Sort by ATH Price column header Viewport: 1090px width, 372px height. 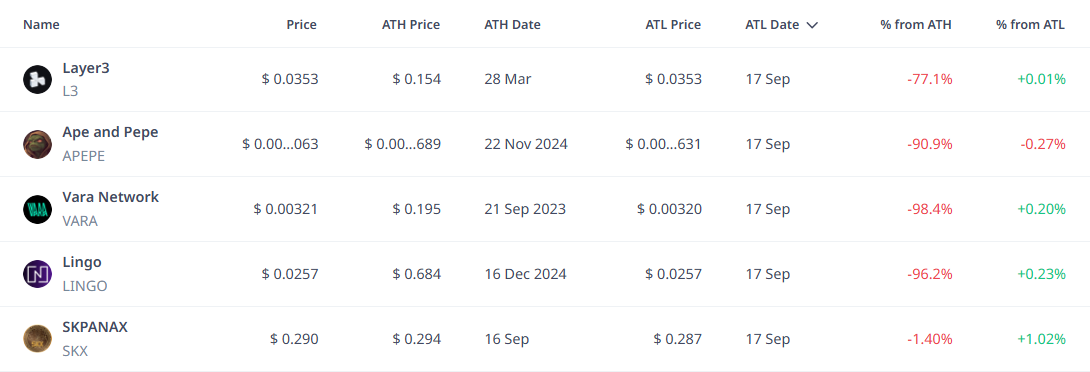[x=411, y=24]
